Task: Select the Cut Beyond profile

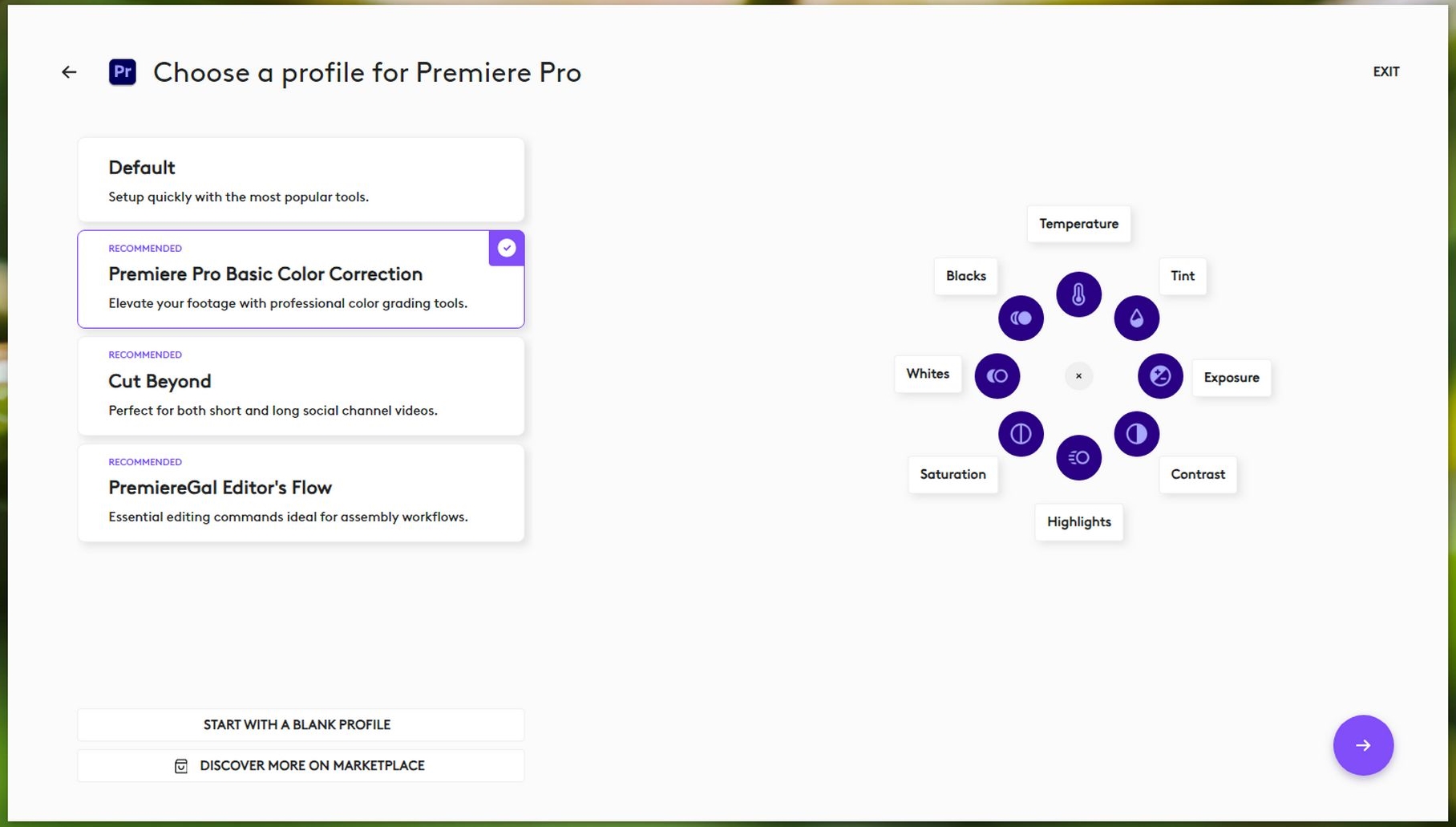Action: 301,387
